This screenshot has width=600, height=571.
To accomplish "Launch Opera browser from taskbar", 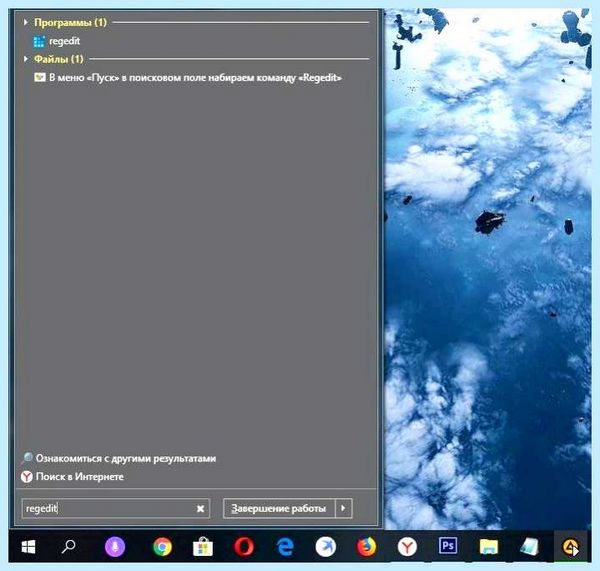I will pos(244,547).
